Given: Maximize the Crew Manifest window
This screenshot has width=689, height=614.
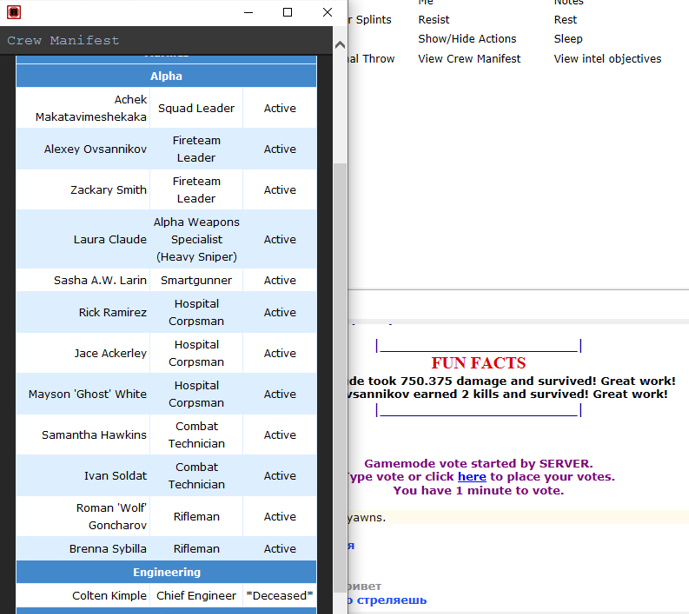Looking at the screenshot, I should tap(287, 13).
